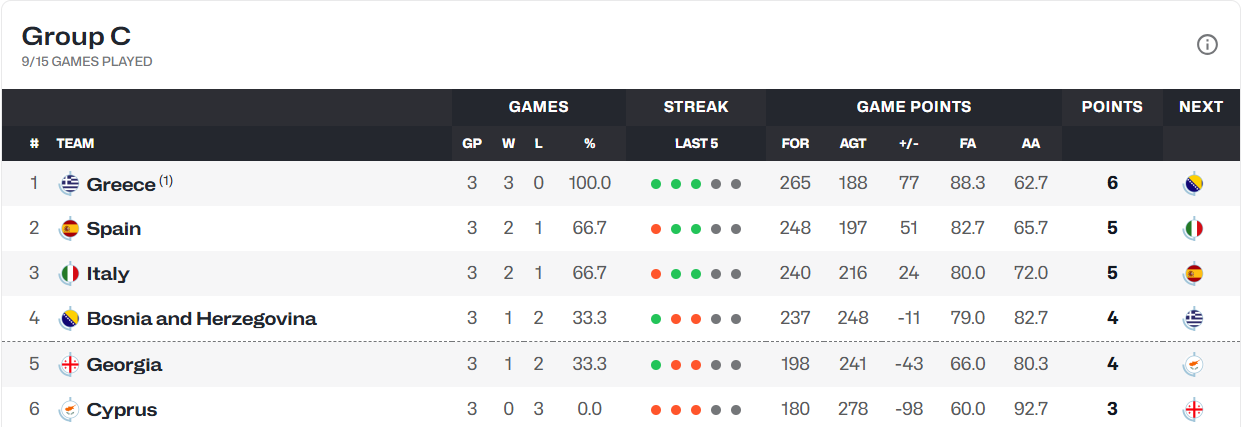
Task: Click the POINTS column header
Action: tap(1112, 107)
